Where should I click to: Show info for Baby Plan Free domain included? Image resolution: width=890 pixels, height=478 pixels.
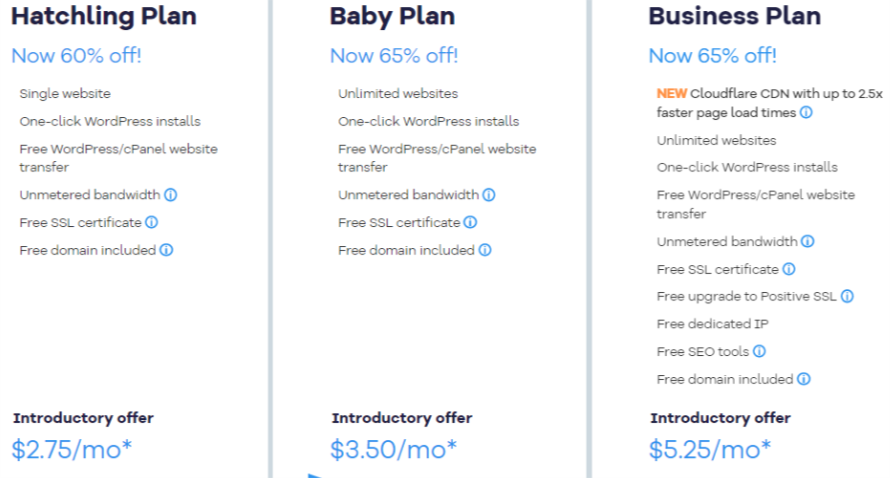[x=485, y=250]
